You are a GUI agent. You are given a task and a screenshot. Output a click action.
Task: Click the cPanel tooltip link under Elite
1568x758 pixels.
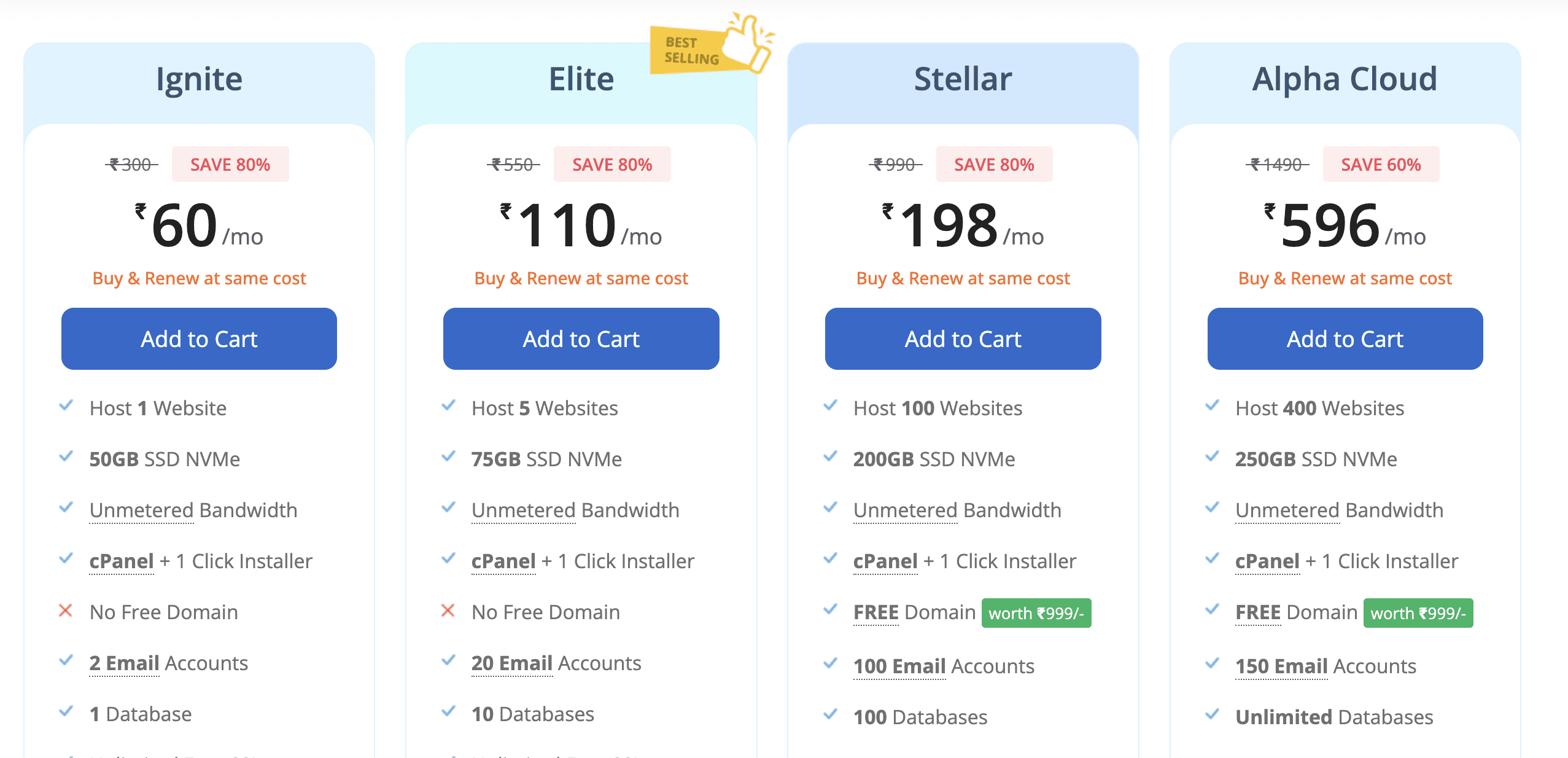(503, 561)
